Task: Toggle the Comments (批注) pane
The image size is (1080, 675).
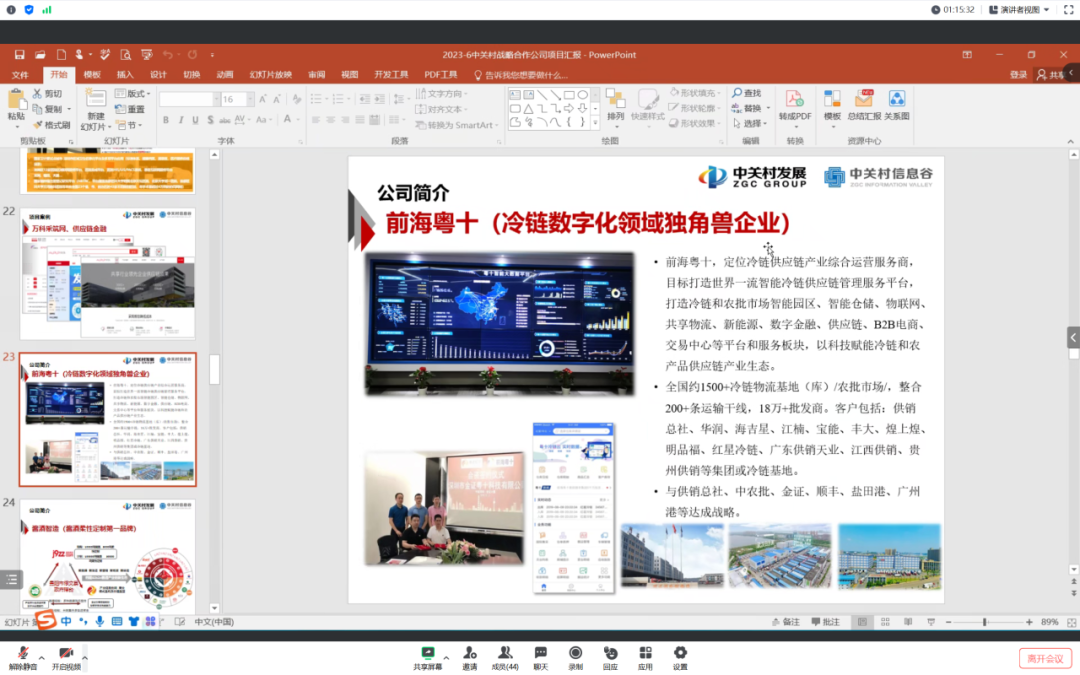Action: click(826, 622)
